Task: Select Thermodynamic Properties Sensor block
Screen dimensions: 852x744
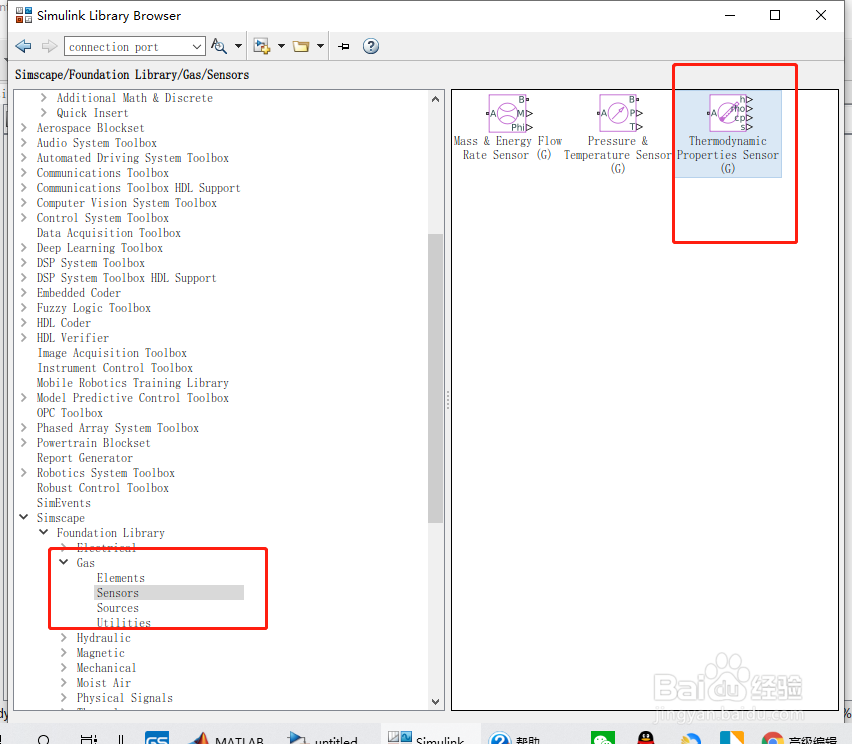Action: point(728,134)
